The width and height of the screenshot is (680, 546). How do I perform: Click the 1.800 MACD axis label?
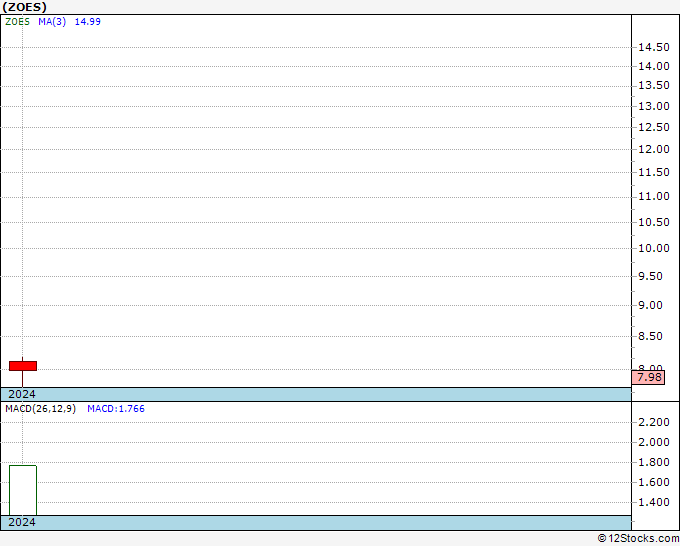654,462
